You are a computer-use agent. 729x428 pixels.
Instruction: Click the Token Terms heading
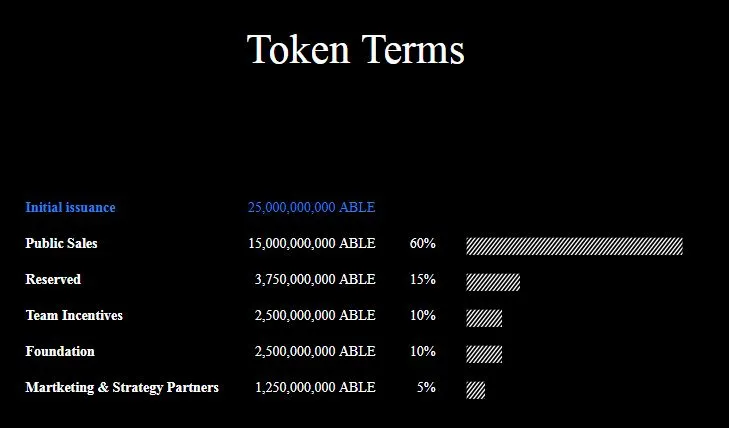pos(355,49)
